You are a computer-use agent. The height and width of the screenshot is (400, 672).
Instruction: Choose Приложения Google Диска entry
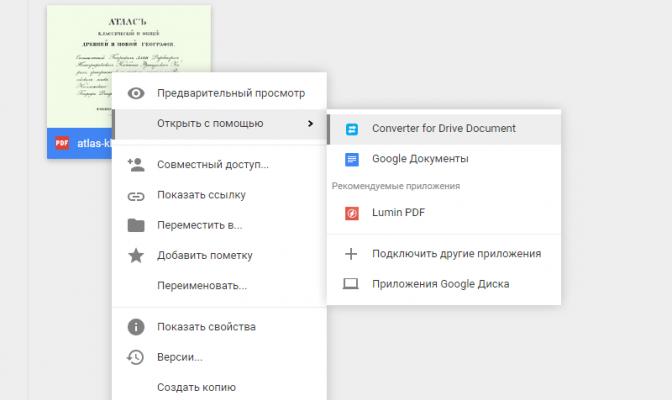click(444, 284)
